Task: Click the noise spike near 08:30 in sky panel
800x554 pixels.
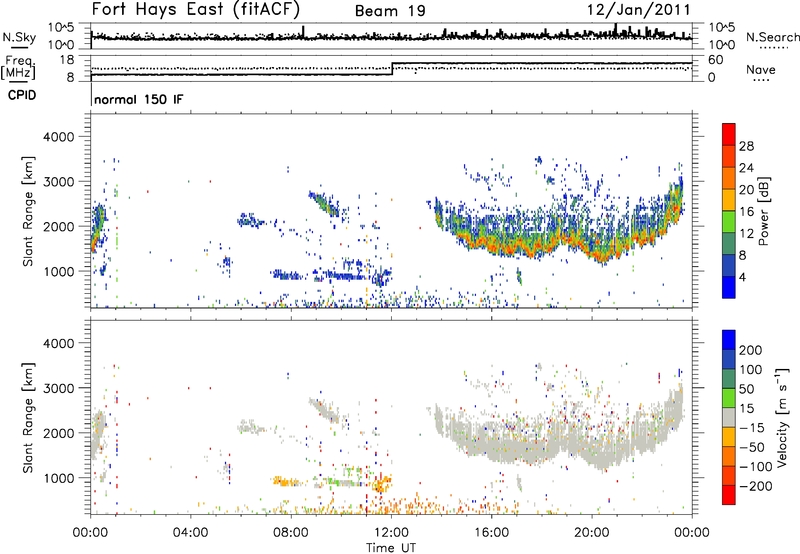Action: (304, 32)
